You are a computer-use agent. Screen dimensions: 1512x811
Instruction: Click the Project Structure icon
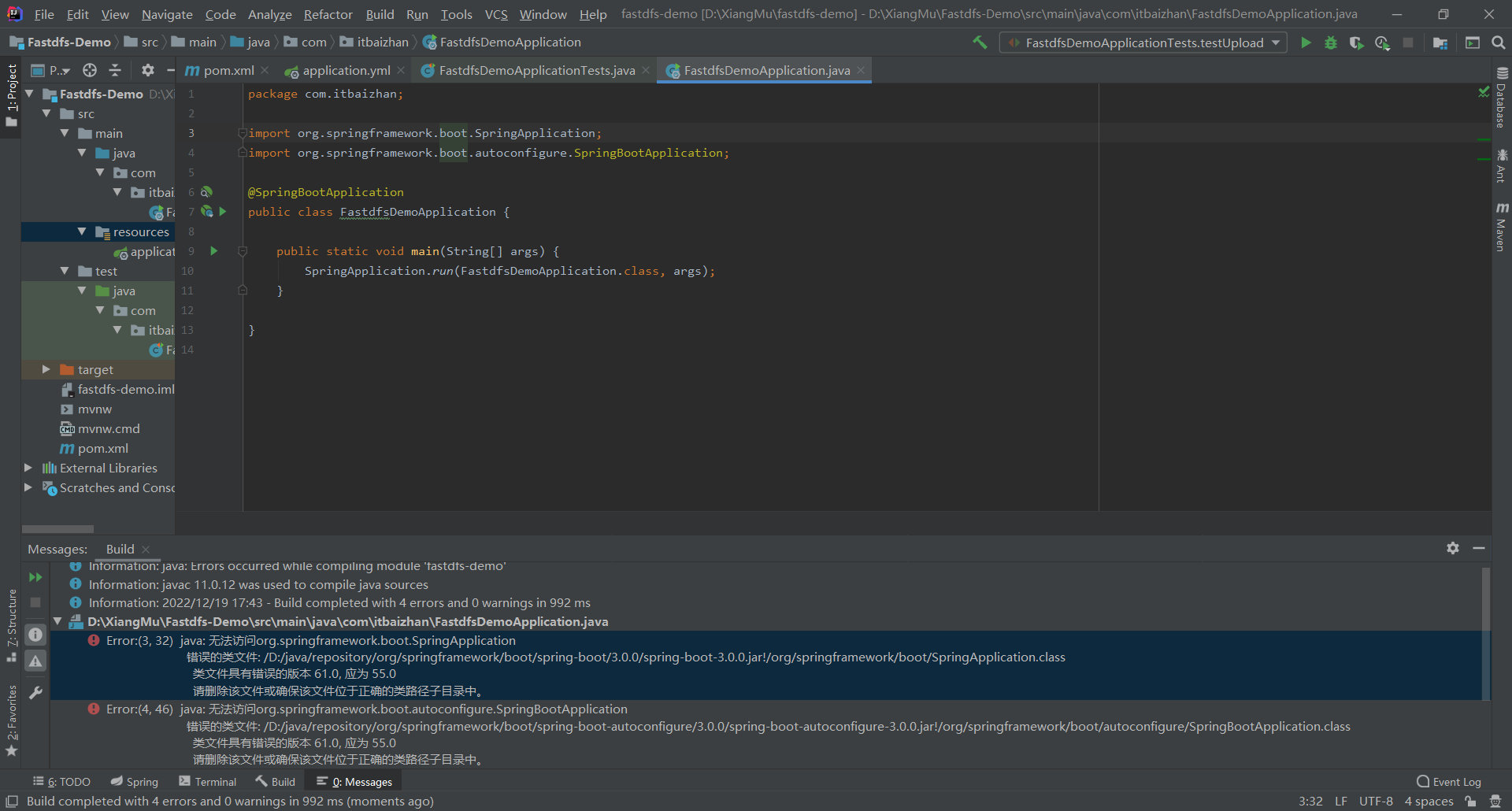[1440, 43]
